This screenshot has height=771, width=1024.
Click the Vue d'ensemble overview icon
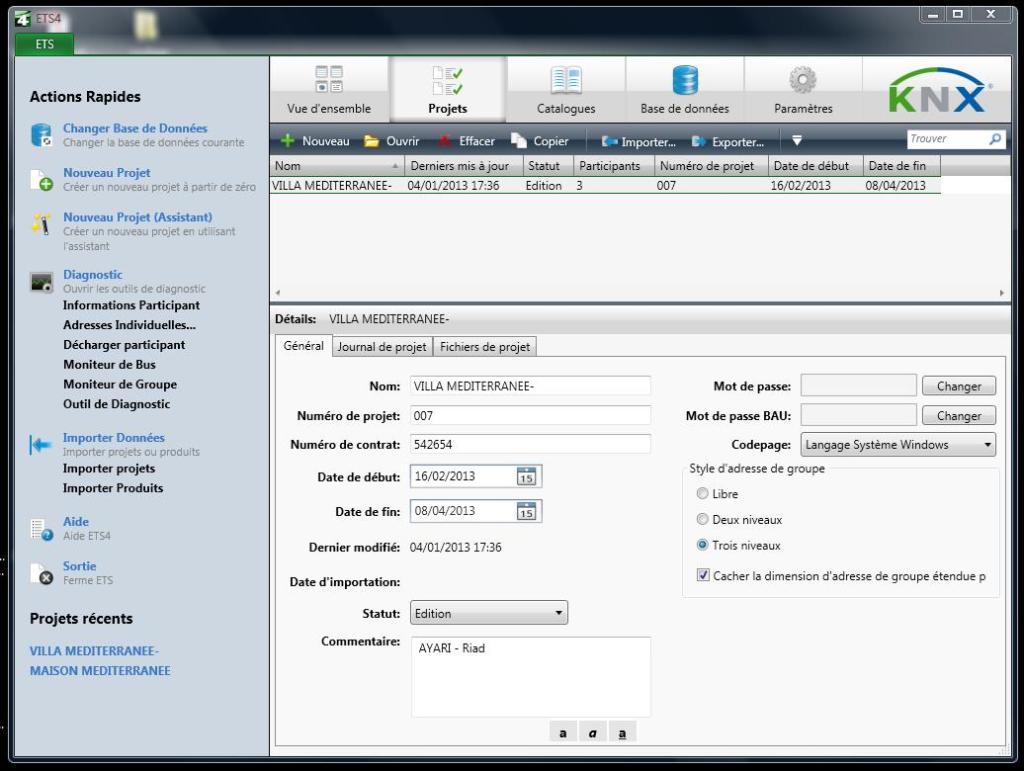click(328, 79)
